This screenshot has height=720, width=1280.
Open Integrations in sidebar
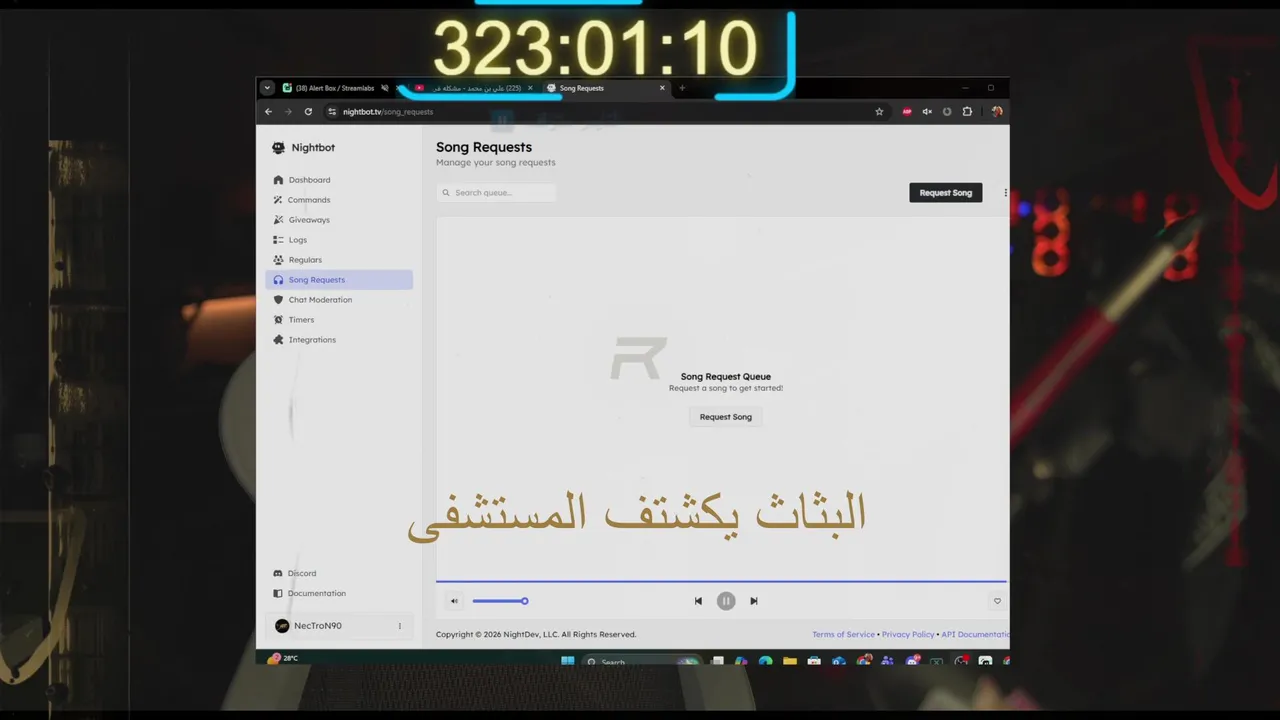pyautogui.click(x=339, y=340)
